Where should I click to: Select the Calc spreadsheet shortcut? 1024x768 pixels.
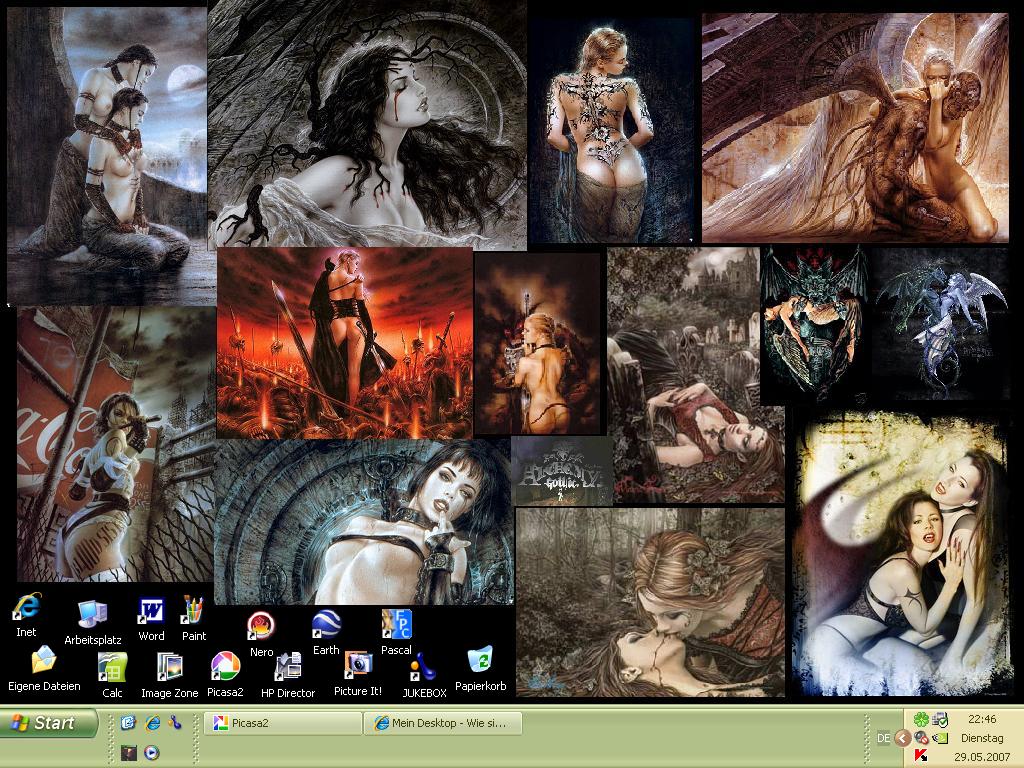tap(112, 668)
